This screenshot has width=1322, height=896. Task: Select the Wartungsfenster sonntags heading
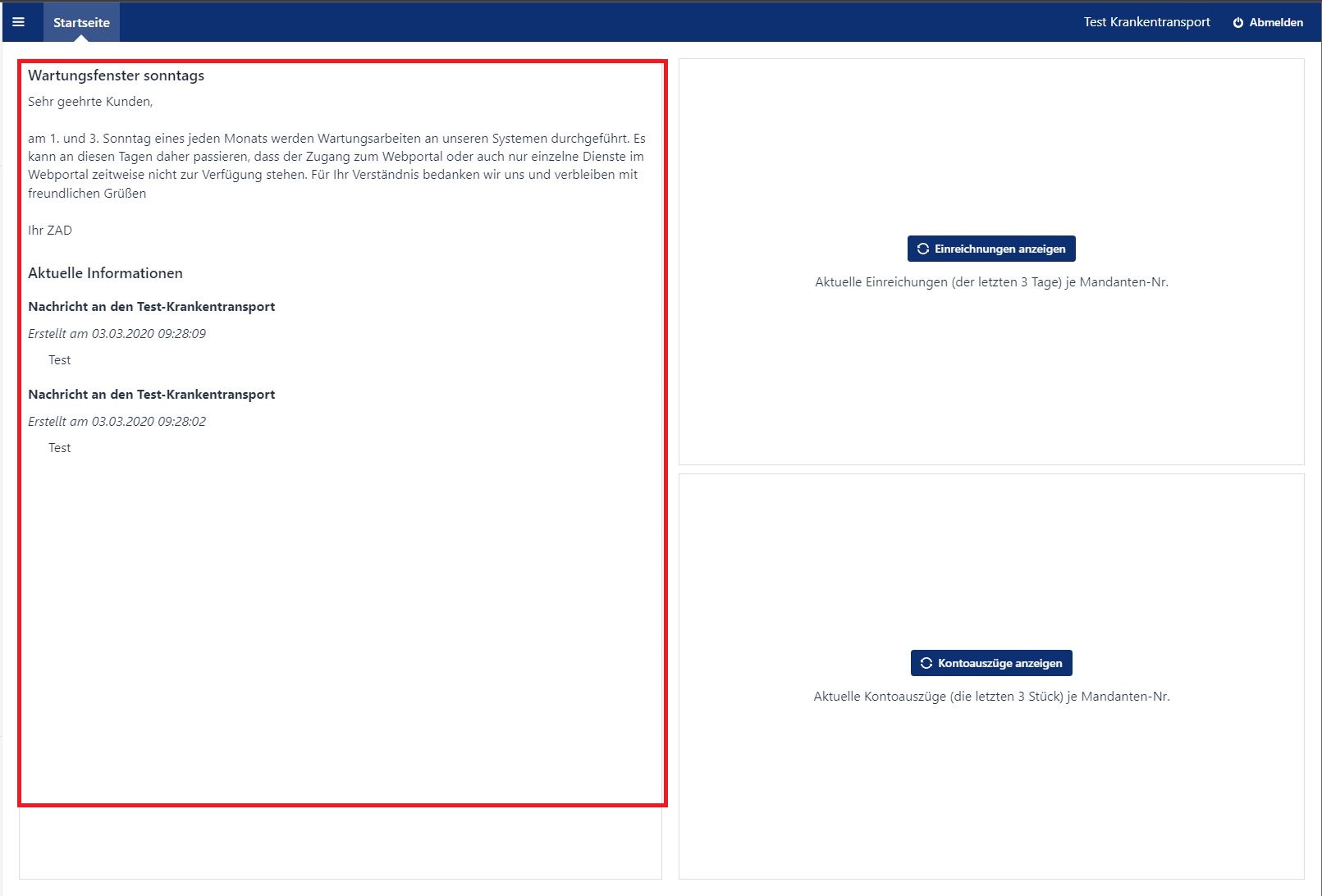[x=116, y=75]
